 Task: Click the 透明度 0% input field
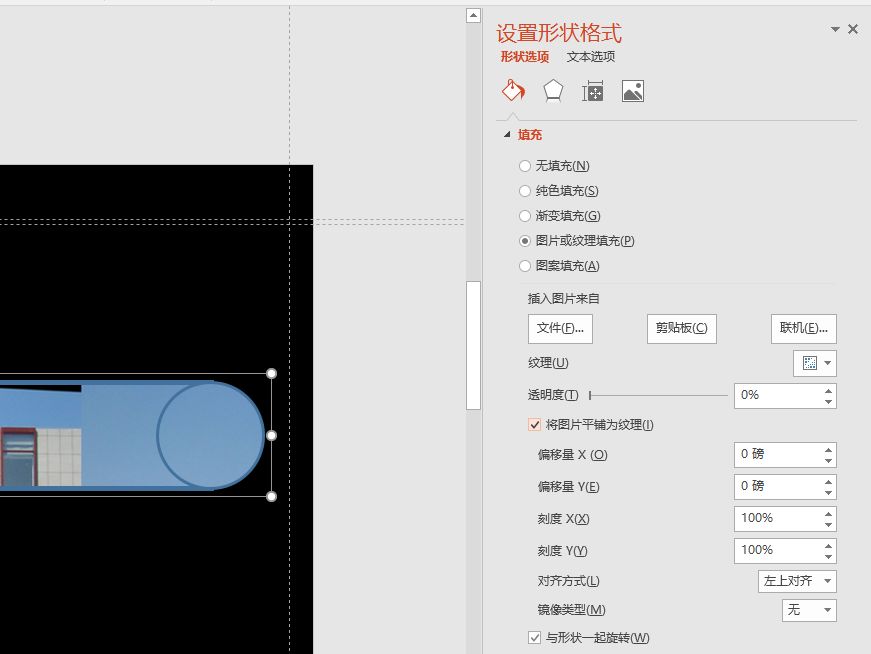click(x=778, y=396)
